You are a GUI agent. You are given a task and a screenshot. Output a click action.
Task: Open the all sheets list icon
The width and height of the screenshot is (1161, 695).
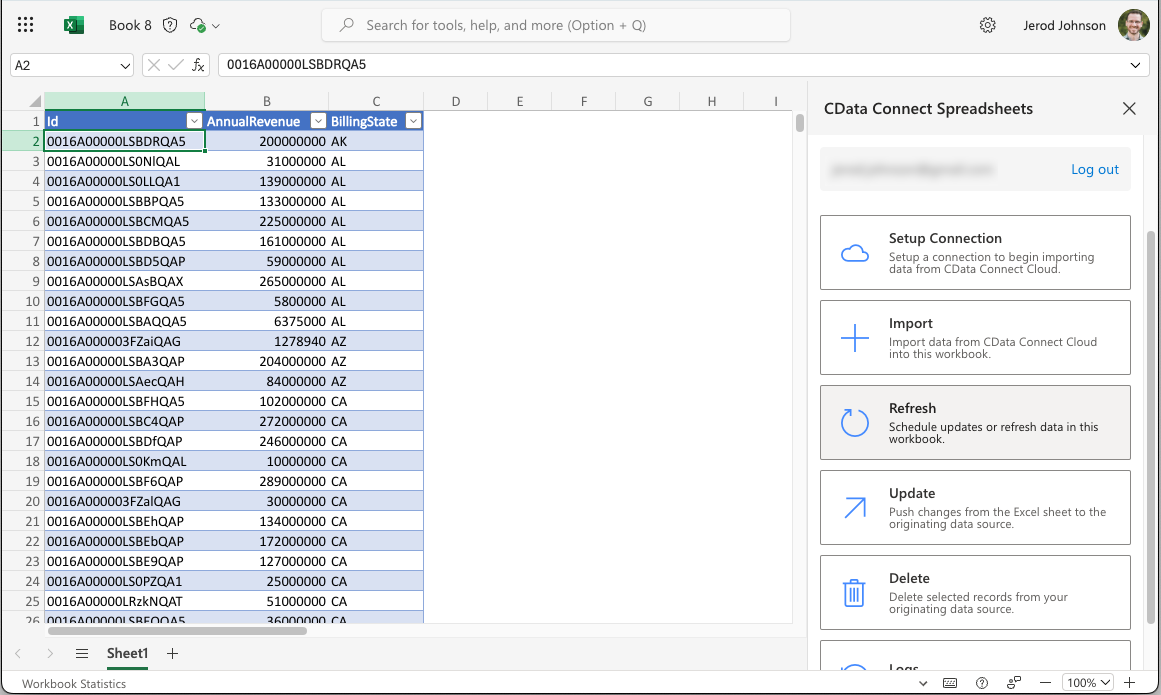tap(82, 653)
